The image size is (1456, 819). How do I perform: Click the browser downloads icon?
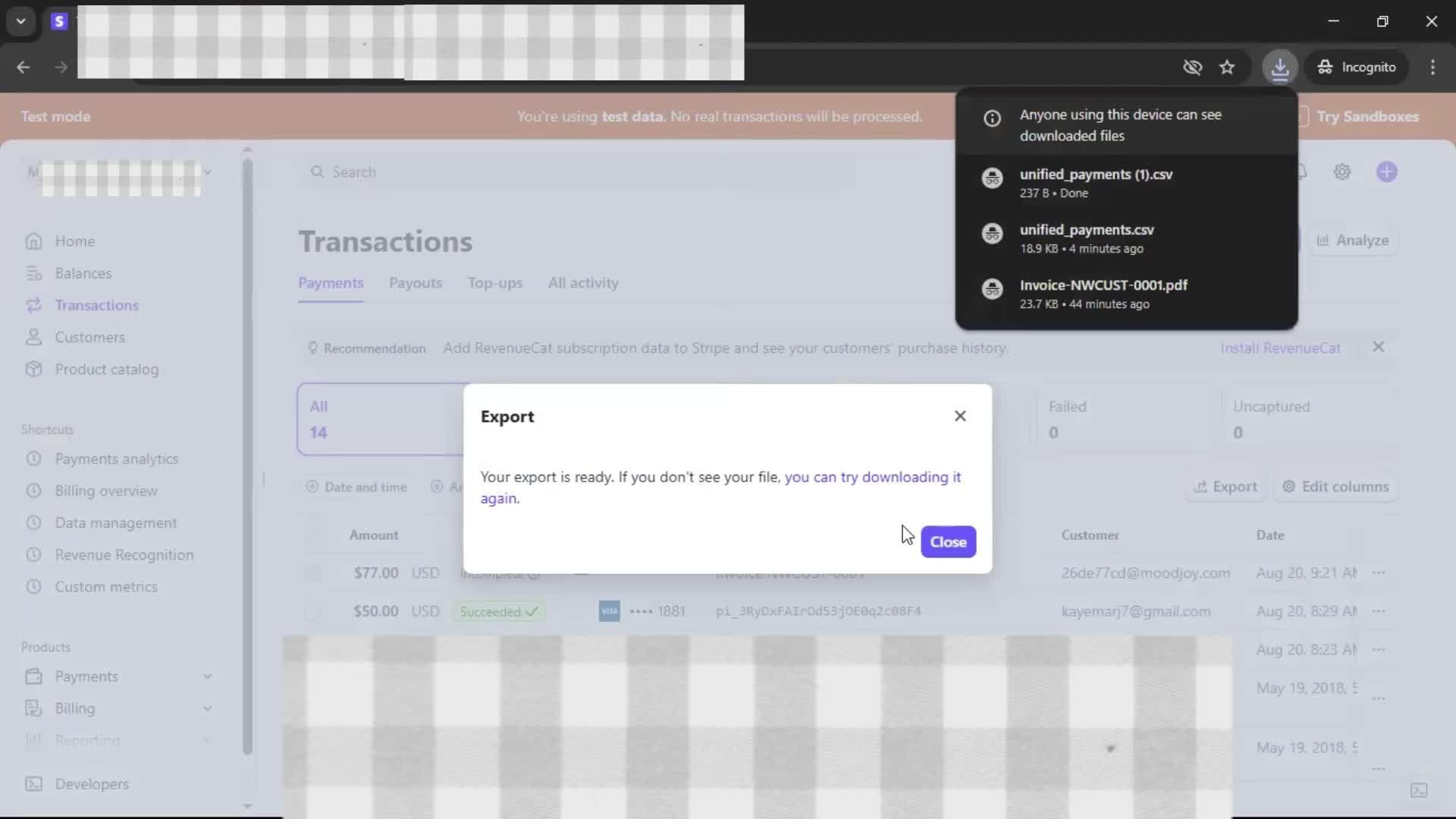pos(1280,67)
